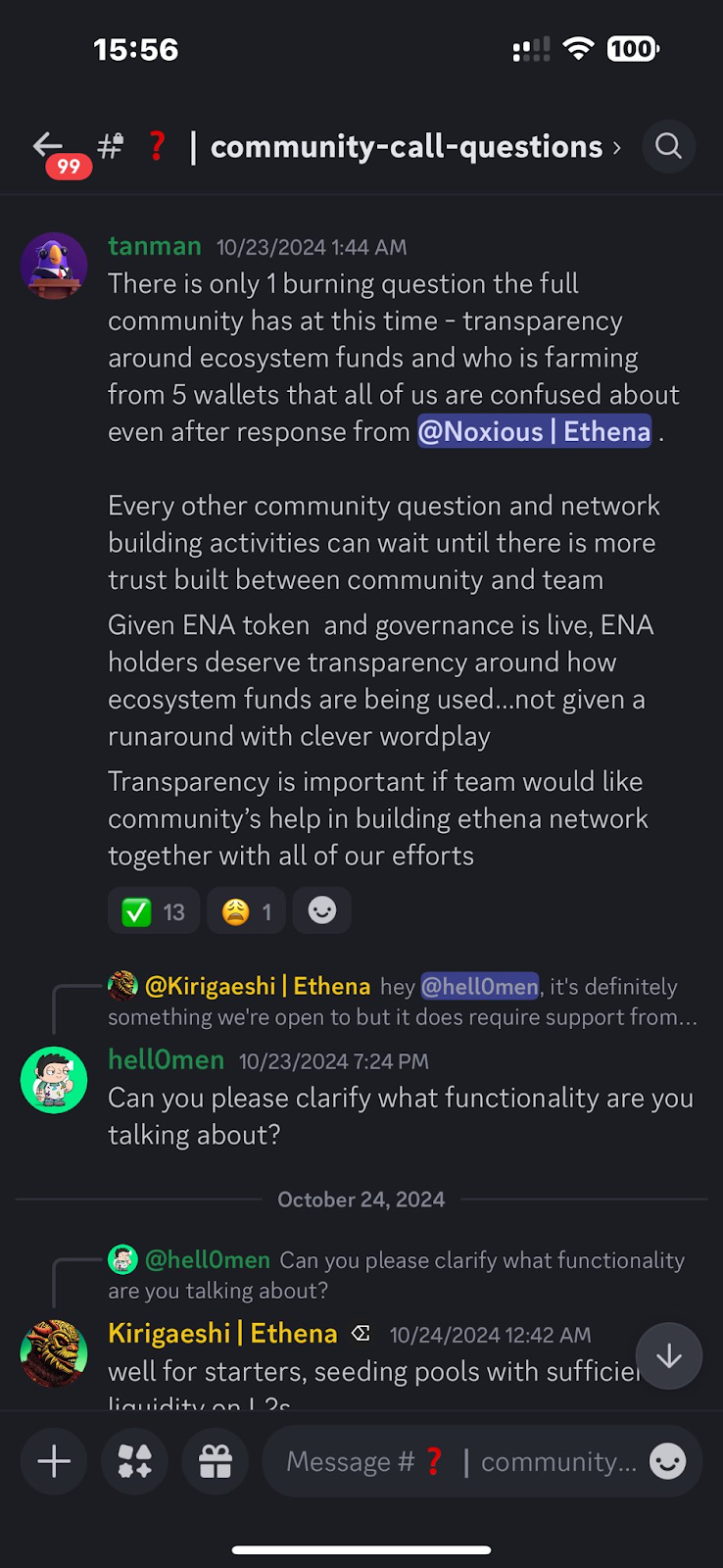This screenshot has height=1568, width=723.
Task: Tap the message input field
Action: (x=441, y=1461)
